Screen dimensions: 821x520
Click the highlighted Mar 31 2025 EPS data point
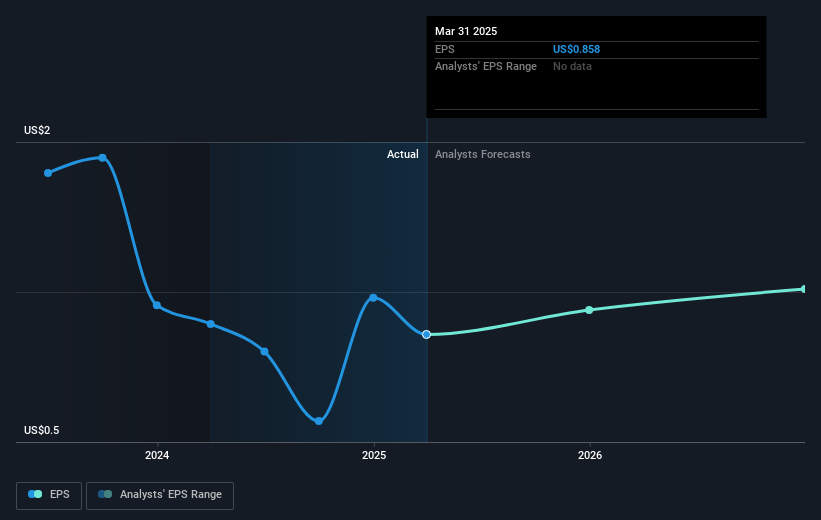427,334
